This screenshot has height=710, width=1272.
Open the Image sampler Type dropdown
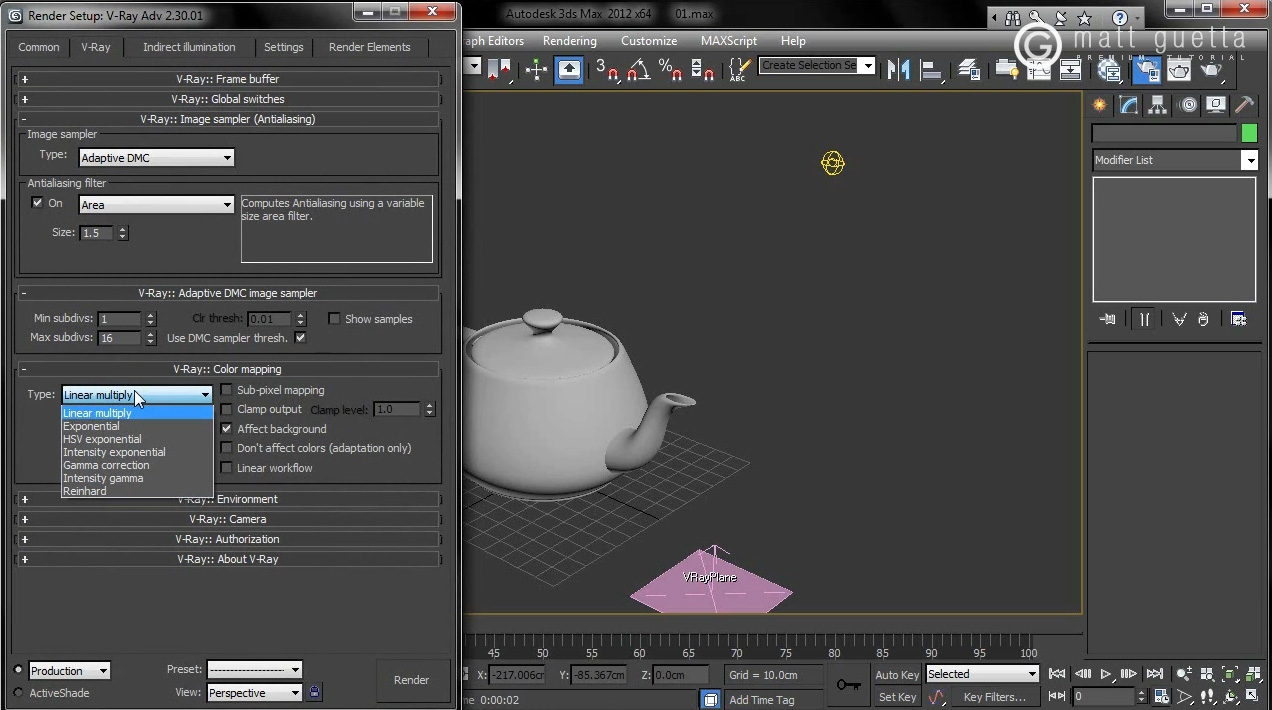coord(156,158)
